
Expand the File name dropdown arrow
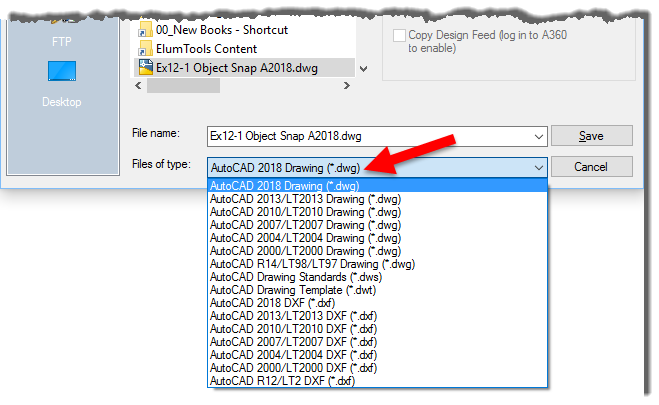pos(538,137)
